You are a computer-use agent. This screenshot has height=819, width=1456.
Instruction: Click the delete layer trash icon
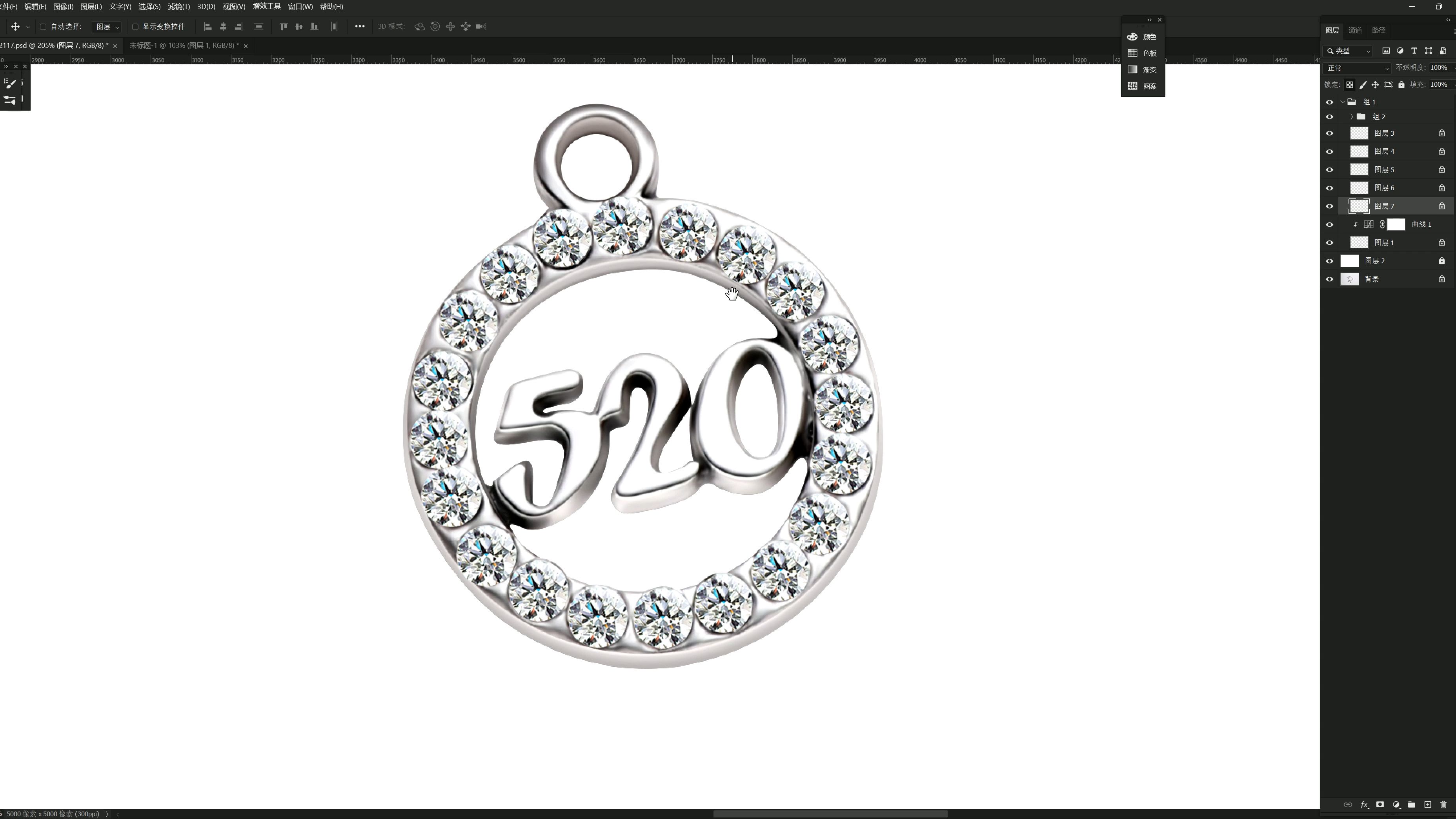click(1443, 804)
